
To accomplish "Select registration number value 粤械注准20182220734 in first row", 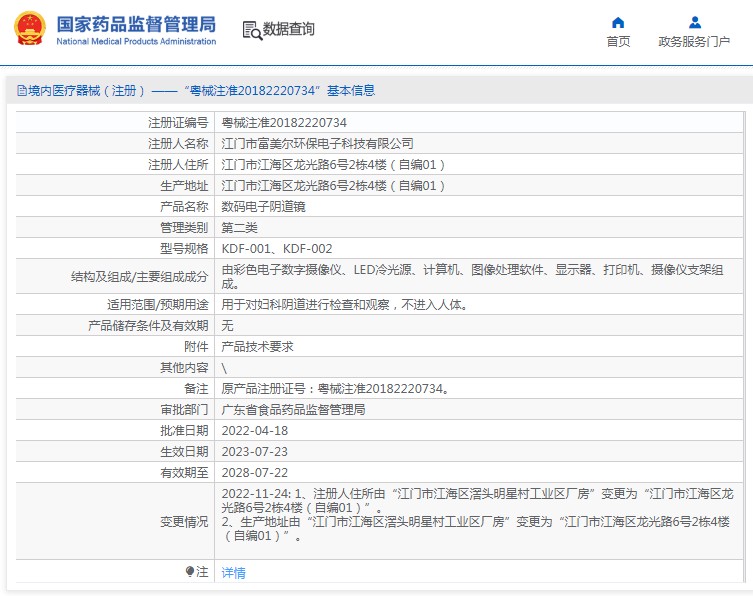I will 284,123.
